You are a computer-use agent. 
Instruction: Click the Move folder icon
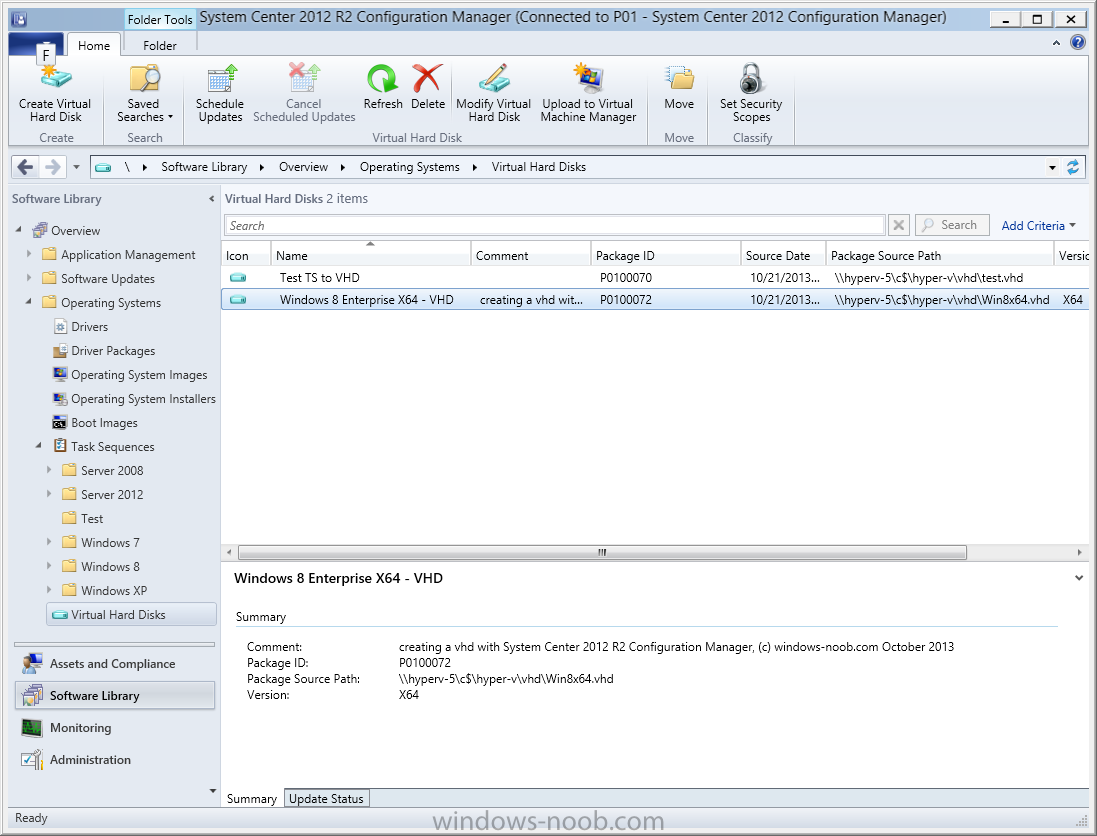(x=679, y=78)
